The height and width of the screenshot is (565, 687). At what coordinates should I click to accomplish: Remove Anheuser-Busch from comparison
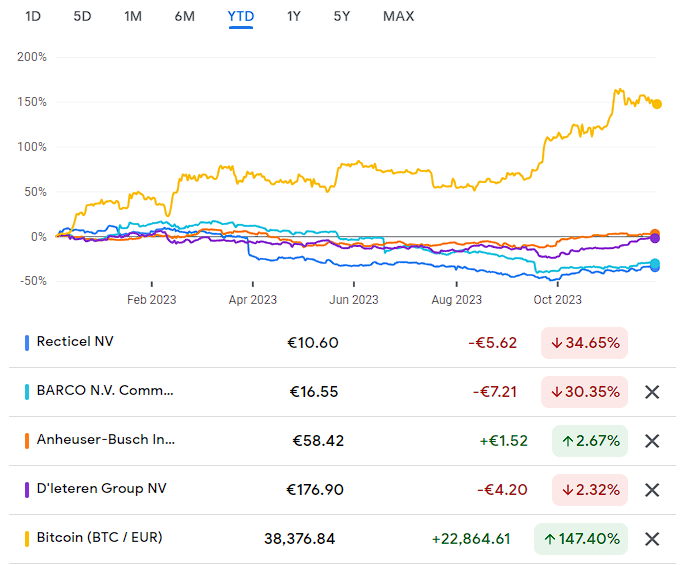[x=652, y=441]
